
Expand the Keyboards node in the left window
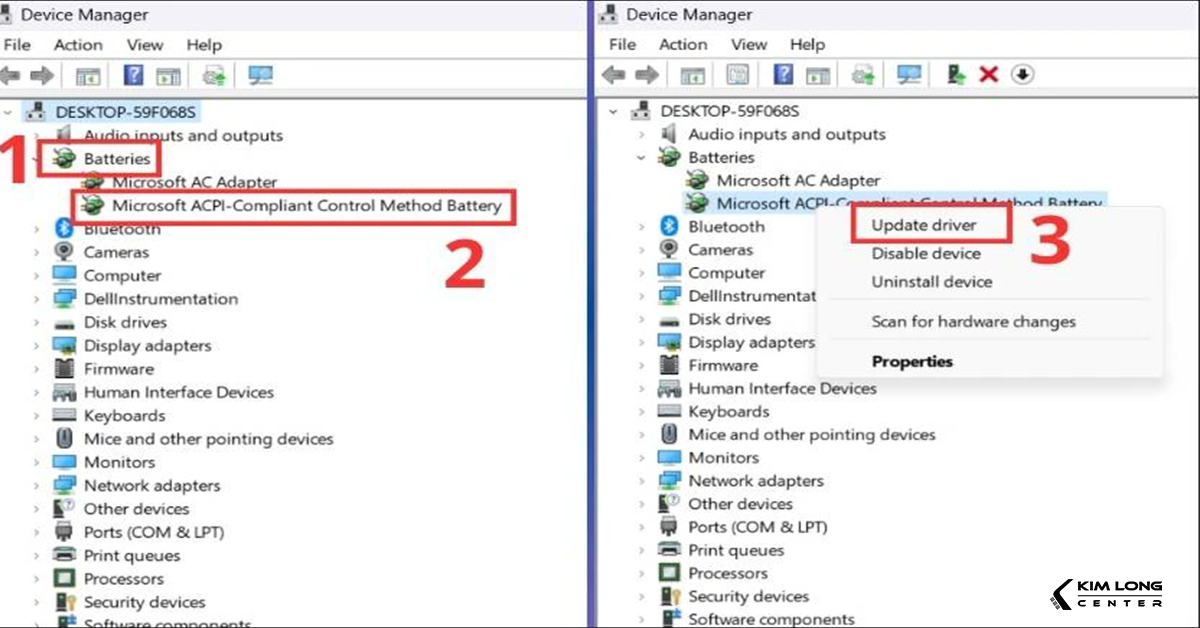tap(38, 416)
